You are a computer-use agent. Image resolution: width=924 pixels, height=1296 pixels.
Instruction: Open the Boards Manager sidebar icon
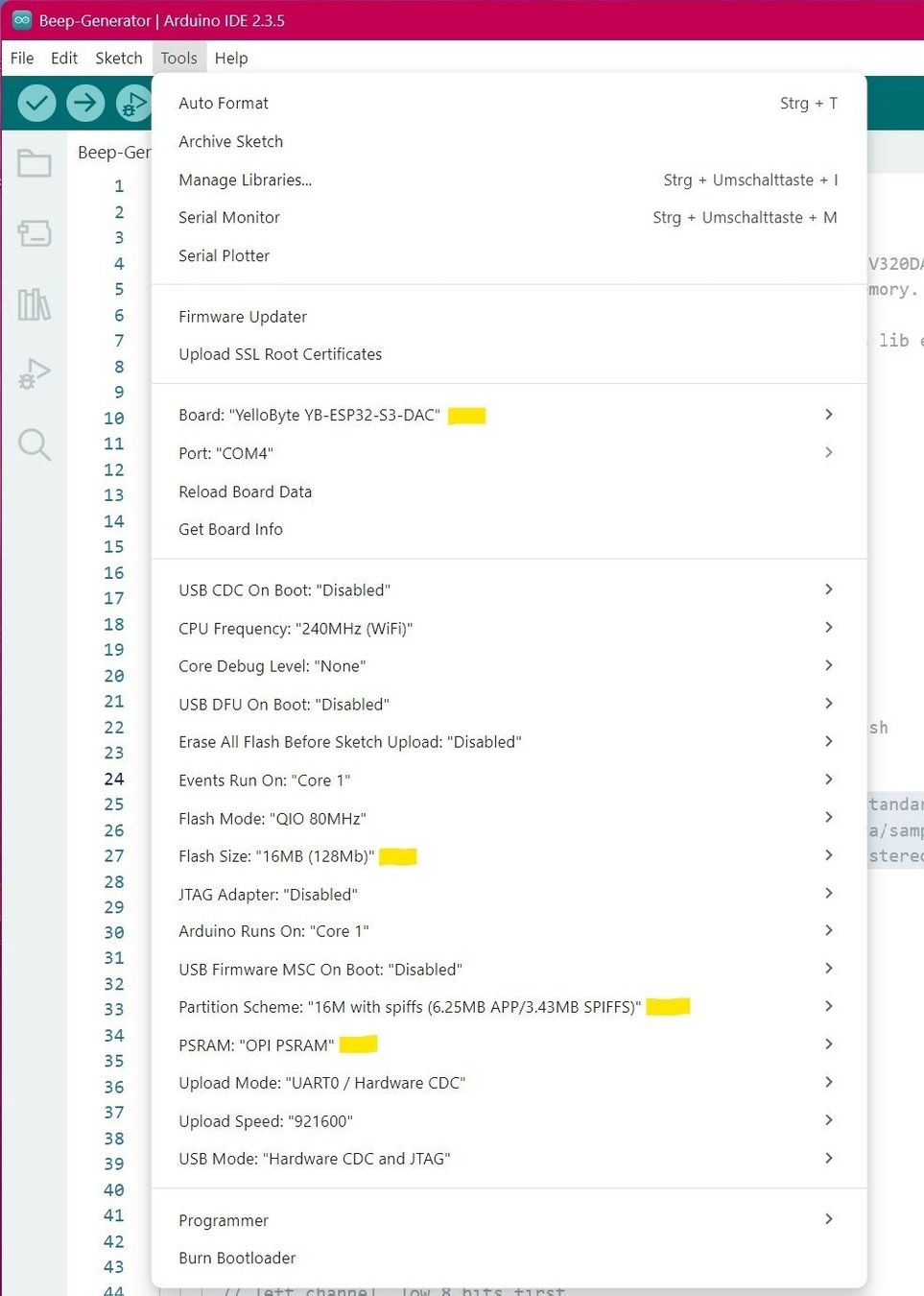[x=35, y=233]
